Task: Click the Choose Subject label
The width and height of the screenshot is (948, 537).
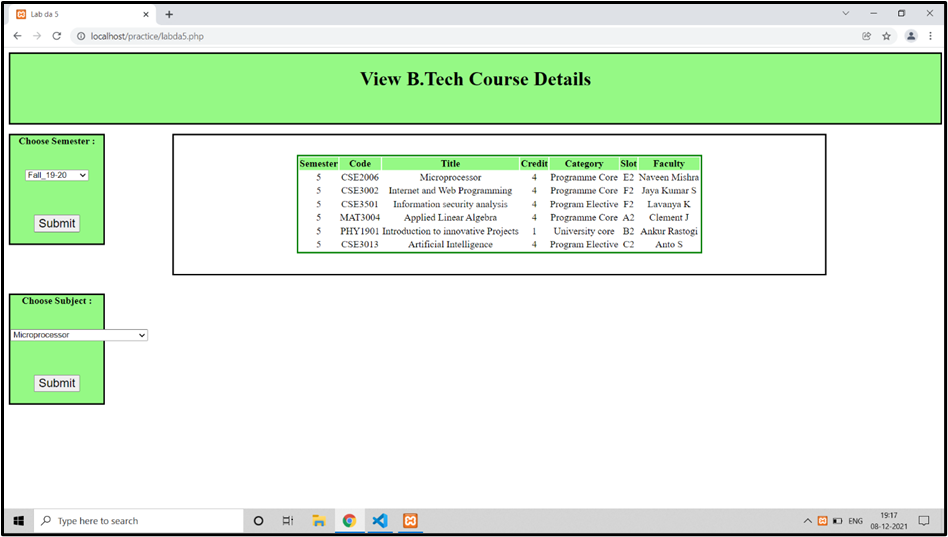Action: pyautogui.click(x=57, y=301)
